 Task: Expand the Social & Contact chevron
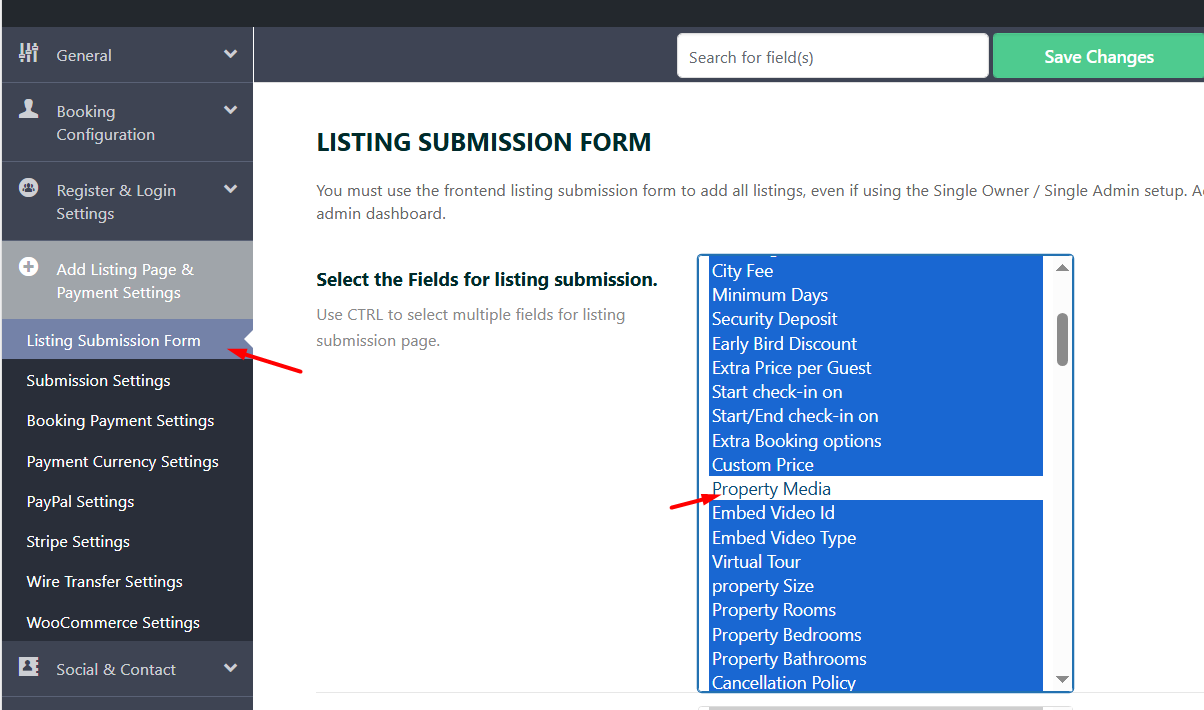[231, 669]
